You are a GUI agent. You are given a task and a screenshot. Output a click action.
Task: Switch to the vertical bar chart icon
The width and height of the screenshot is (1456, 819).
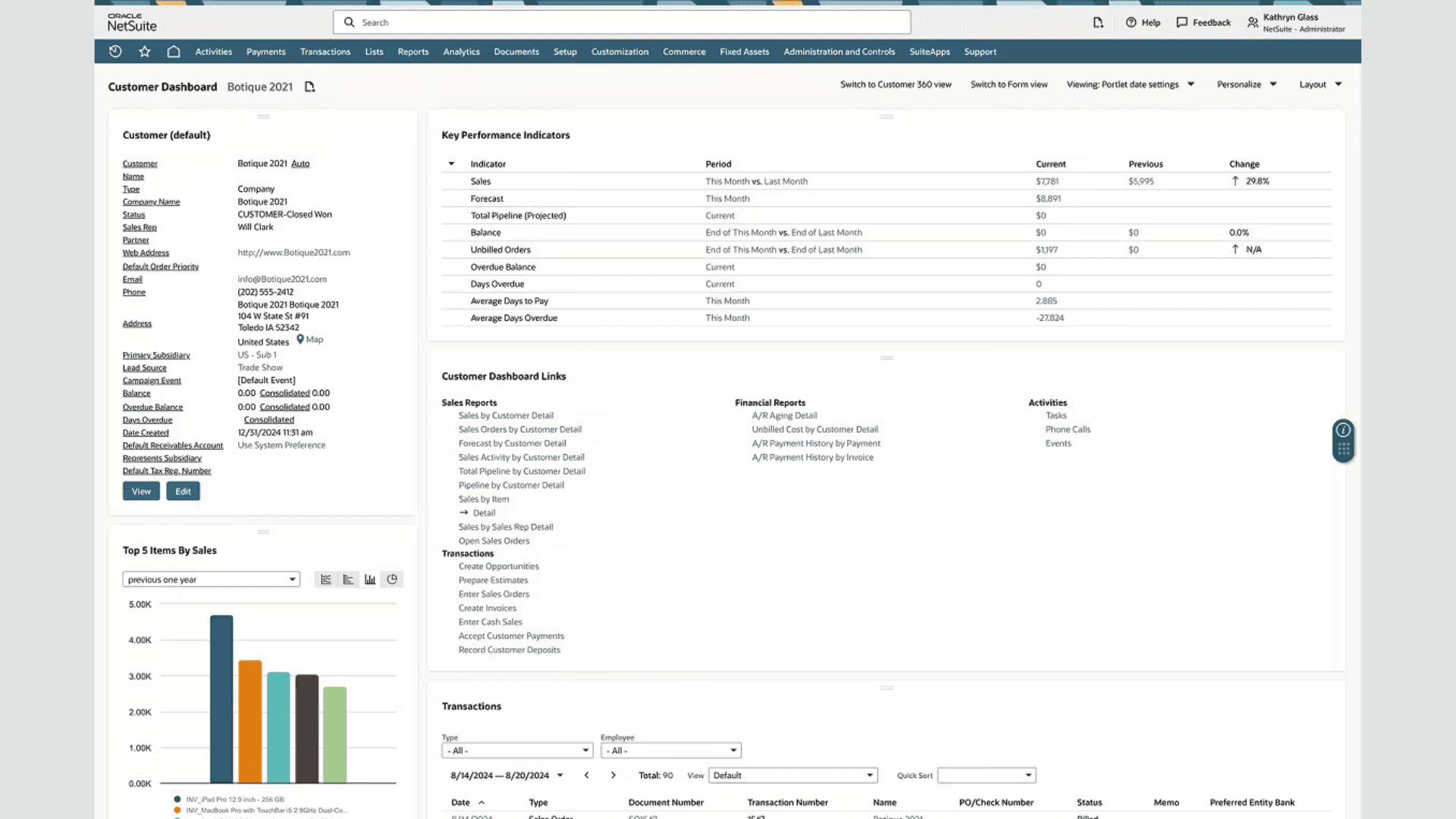370,579
